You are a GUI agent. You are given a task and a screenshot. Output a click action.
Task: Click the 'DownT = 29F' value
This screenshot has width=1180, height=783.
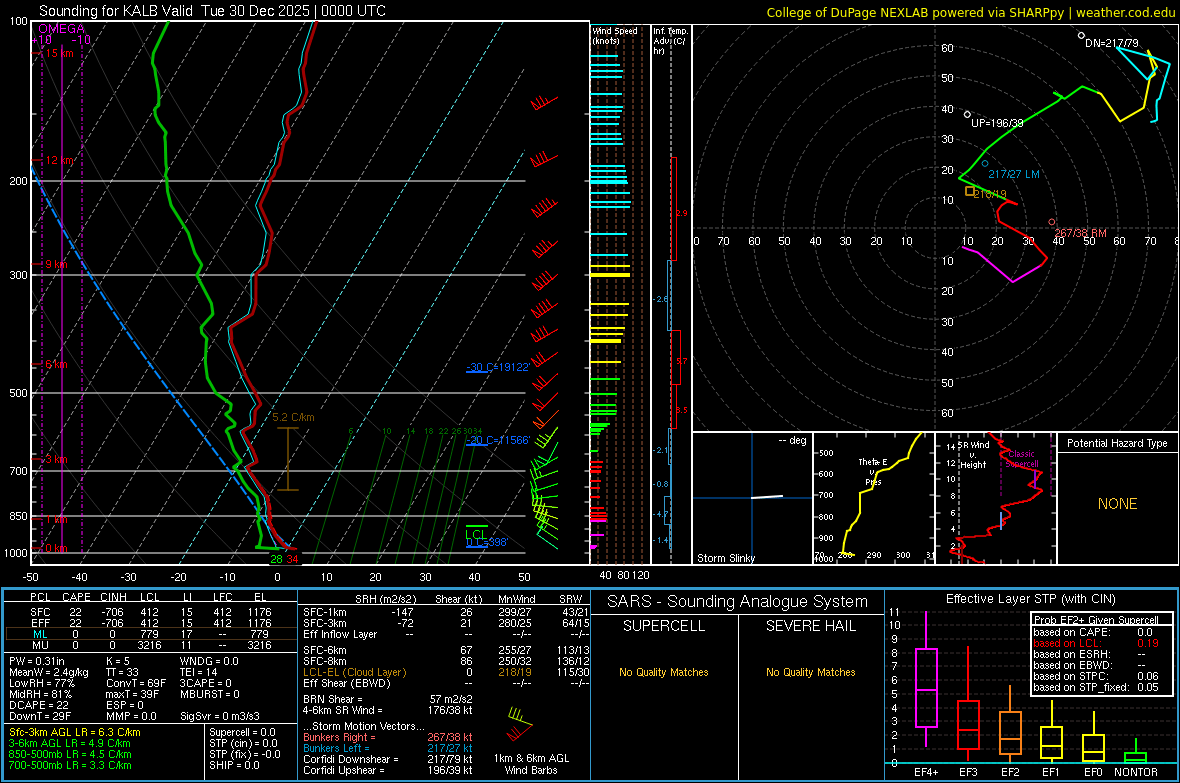pos(40,717)
